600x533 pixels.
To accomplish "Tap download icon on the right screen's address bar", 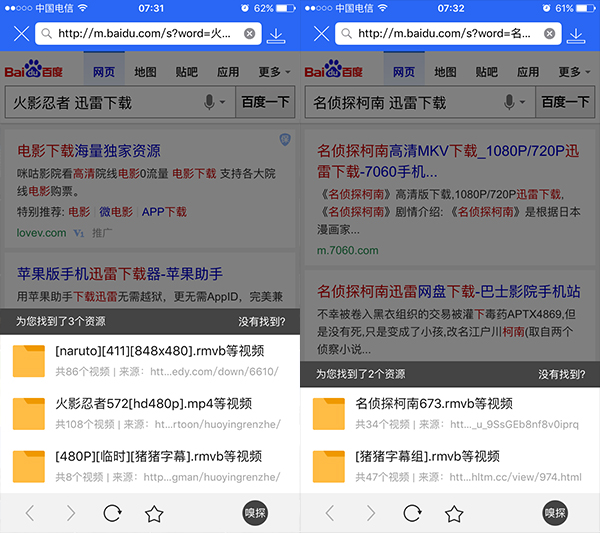I will click(x=576, y=35).
